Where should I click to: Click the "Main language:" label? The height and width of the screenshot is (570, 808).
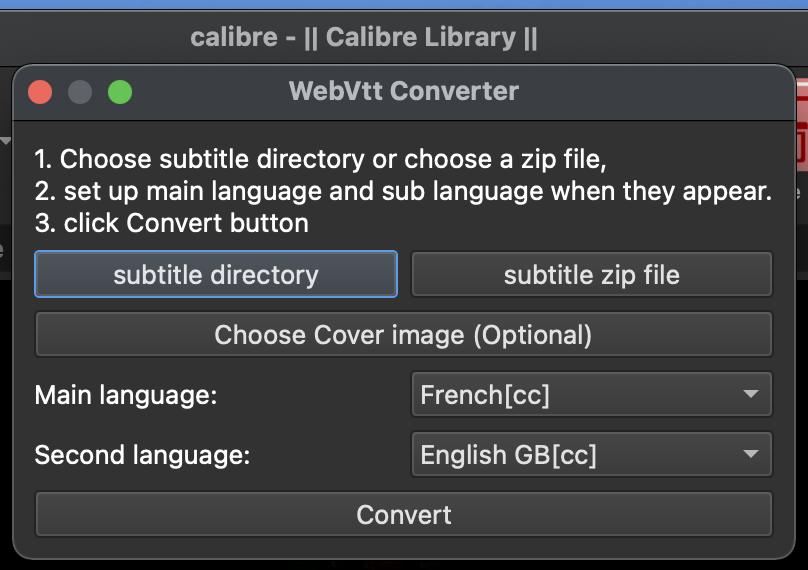coord(126,395)
